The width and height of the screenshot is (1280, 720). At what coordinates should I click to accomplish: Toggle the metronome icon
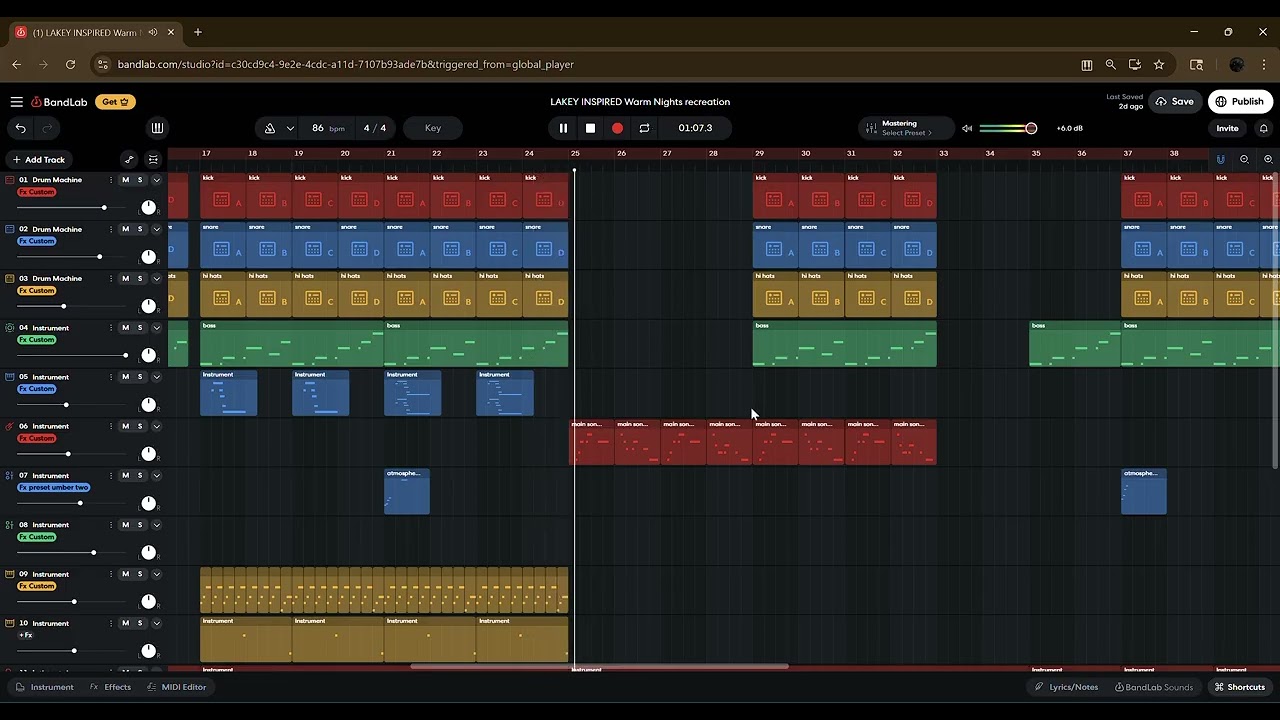[x=269, y=128]
